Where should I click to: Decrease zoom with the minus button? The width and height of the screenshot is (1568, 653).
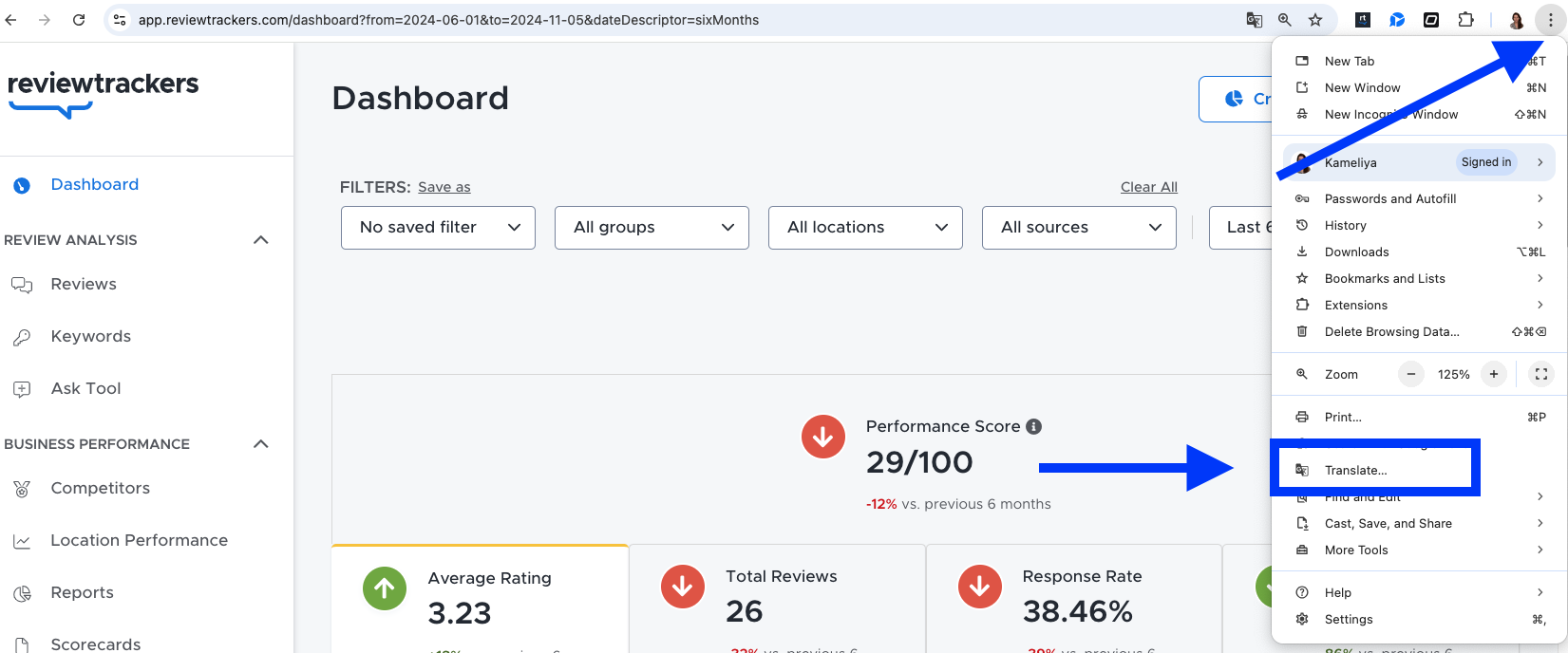pyautogui.click(x=1411, y=374)
